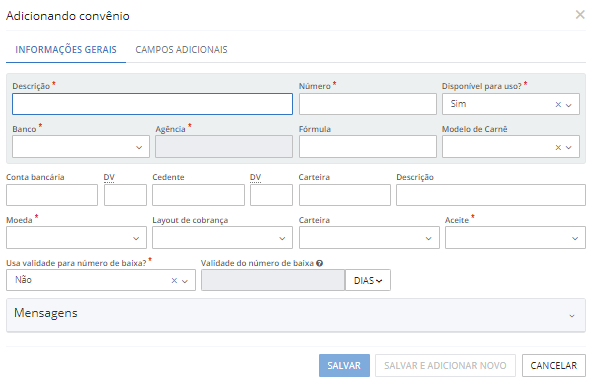Viewport: 592px width, 381px height.
Task: Expand the Modelo de Carnê dropdown arrow
Action: [569, 148]
